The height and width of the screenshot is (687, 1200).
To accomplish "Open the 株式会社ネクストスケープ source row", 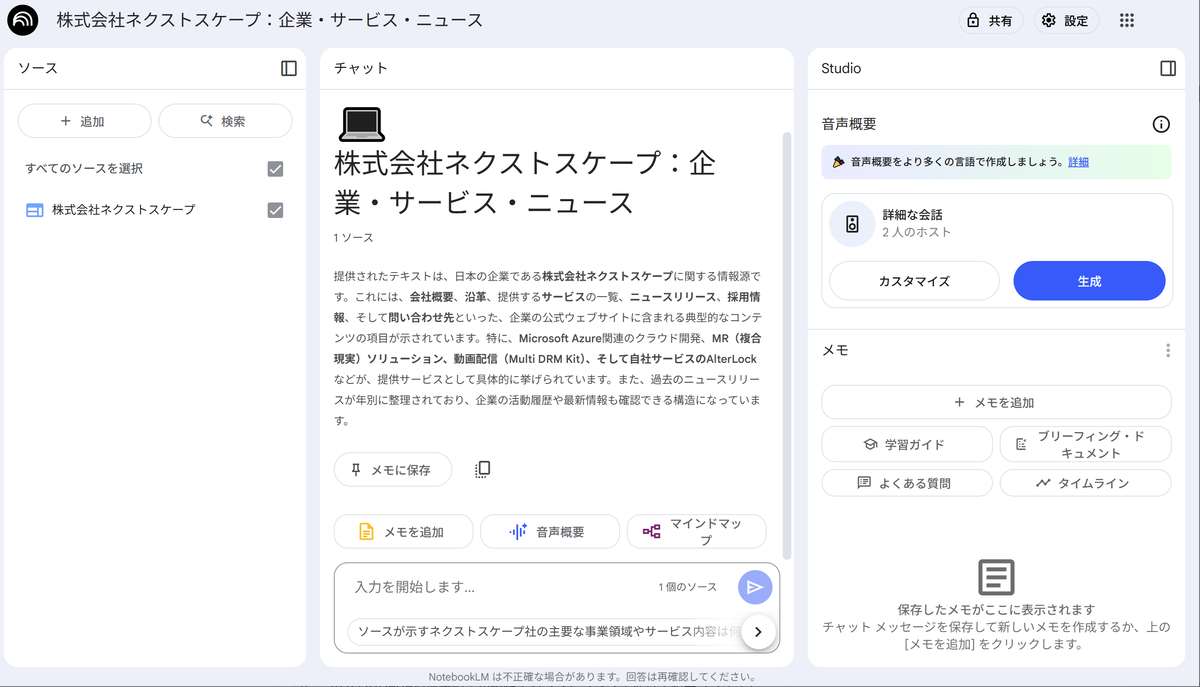I will point(155,210).
